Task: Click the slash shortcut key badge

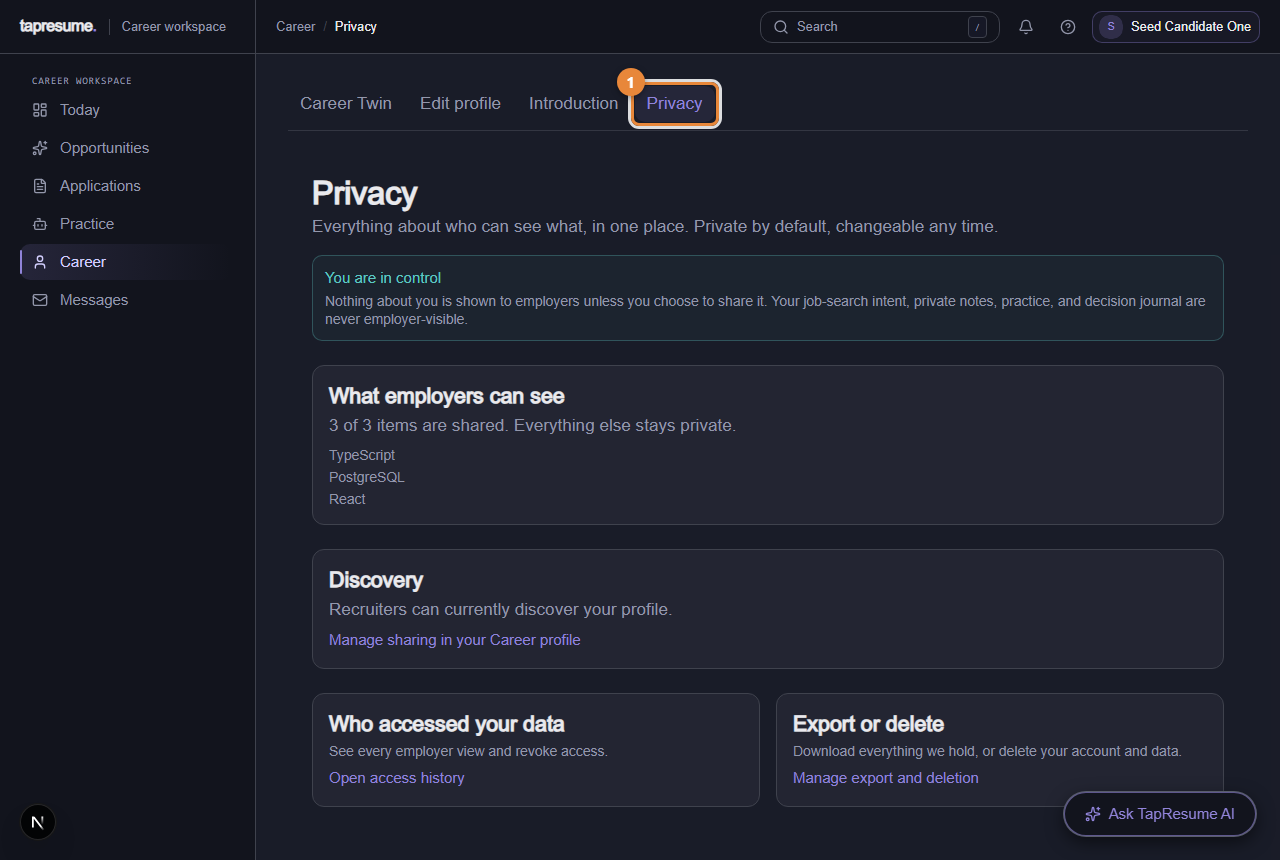Action: coord(977,27)
